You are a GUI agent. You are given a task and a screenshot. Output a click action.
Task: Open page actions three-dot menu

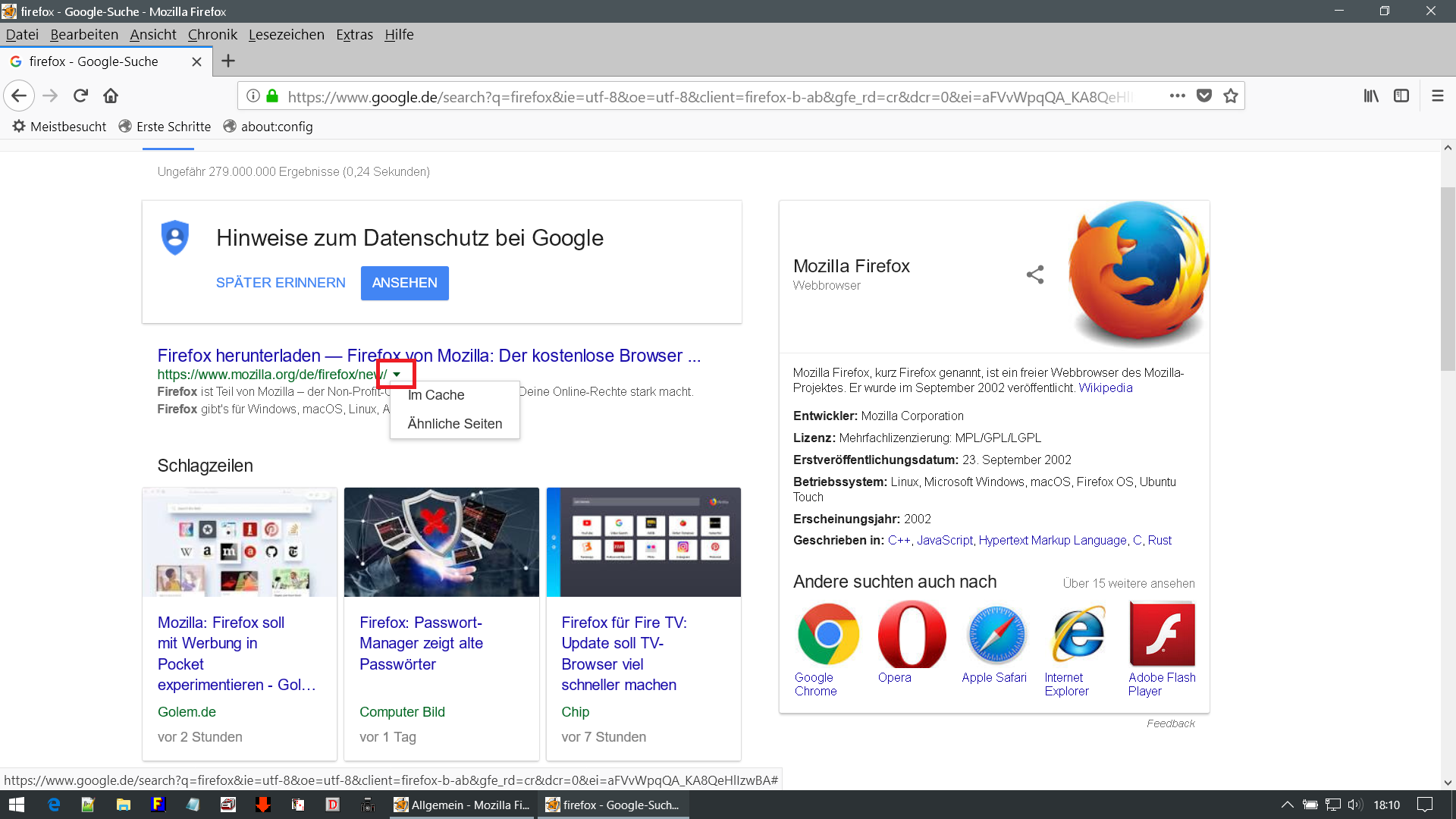pos(1177,96)
